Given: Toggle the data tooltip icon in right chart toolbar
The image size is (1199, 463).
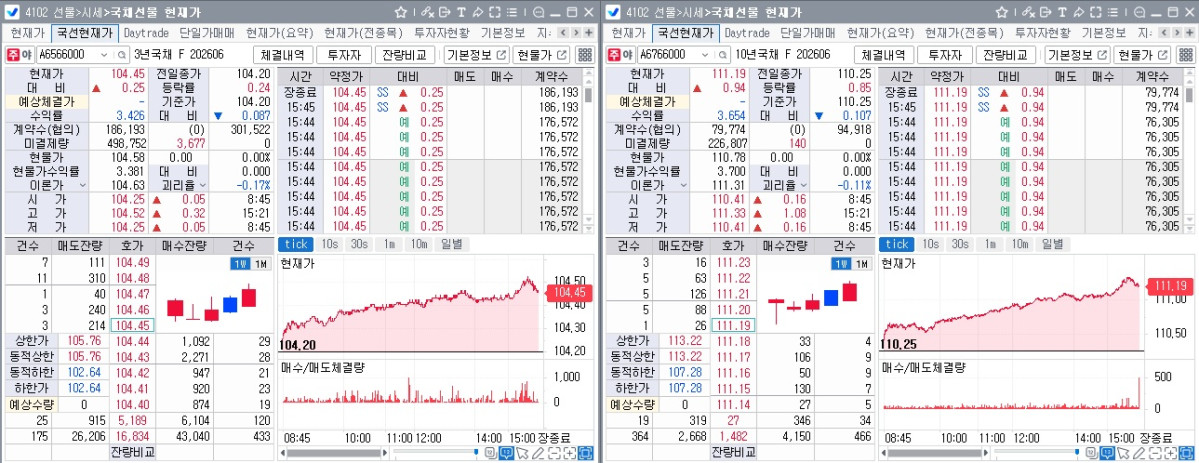Looking at the screenshot, I should pyautogui.click(x=1107, y=453).
